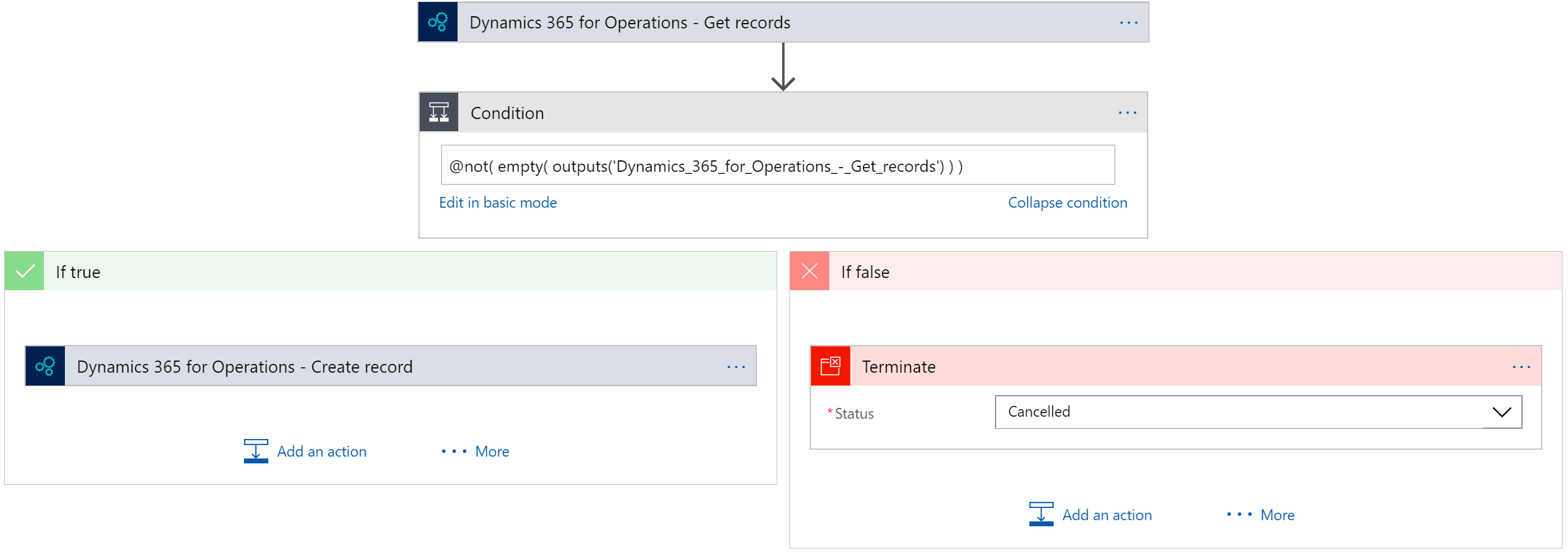
Task: Click the red If false X icon
Action: [810, 271]
